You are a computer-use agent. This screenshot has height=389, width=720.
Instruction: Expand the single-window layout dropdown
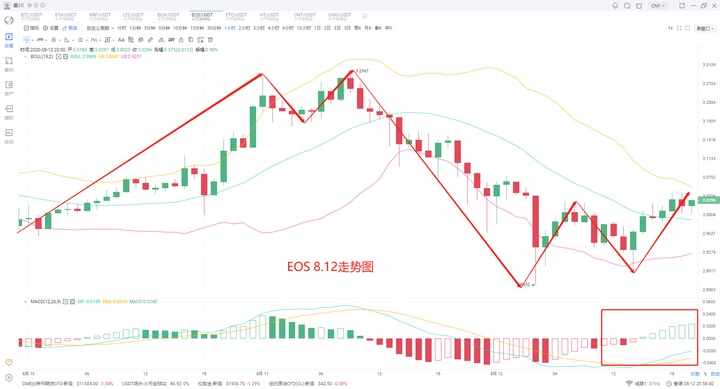705,28
